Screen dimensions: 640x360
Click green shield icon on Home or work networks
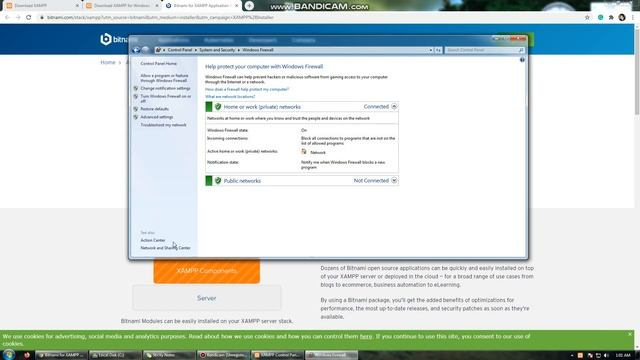218,107
